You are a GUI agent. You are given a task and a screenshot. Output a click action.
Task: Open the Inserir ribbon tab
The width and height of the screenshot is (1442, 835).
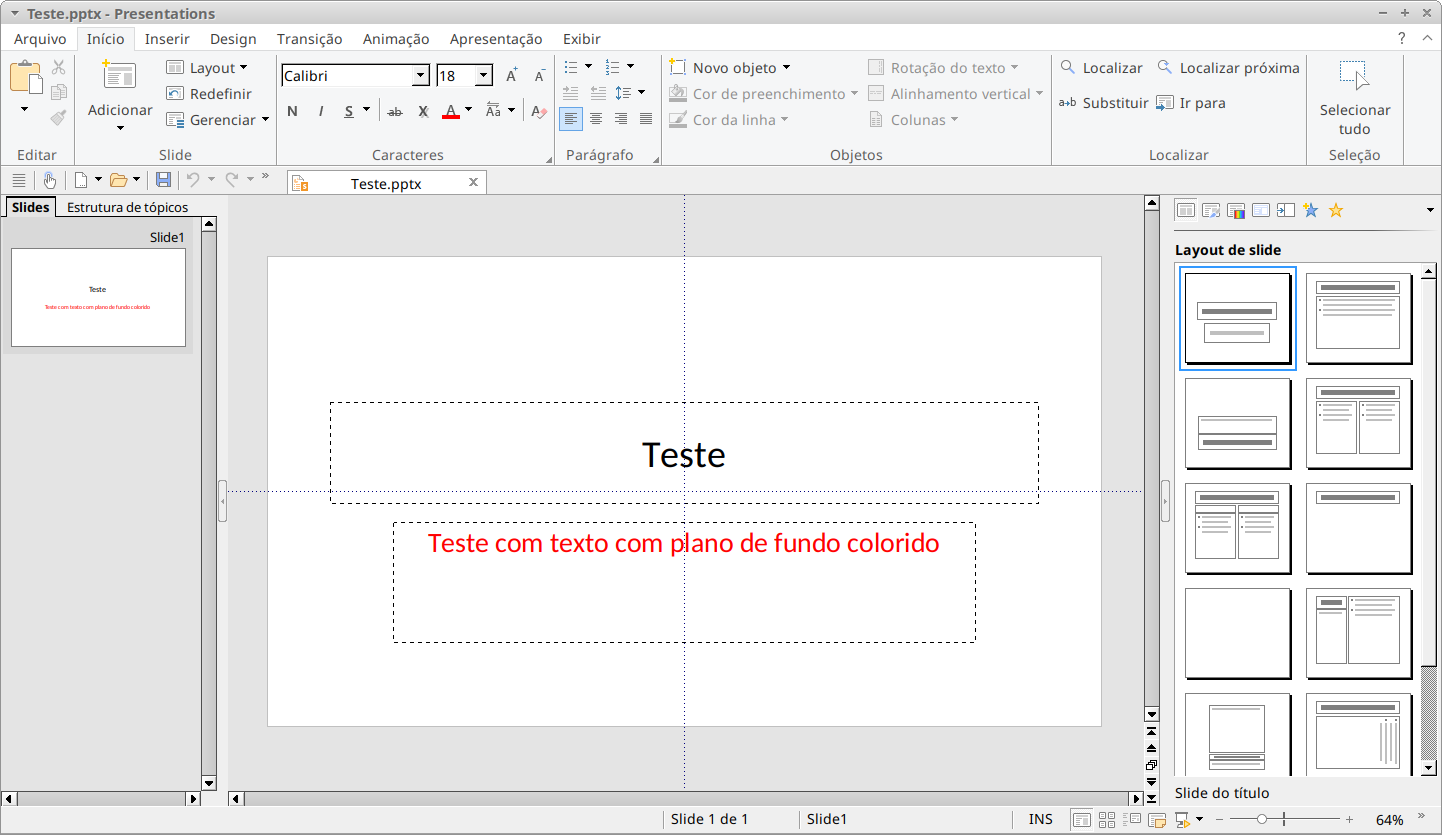tap(167, 39)
